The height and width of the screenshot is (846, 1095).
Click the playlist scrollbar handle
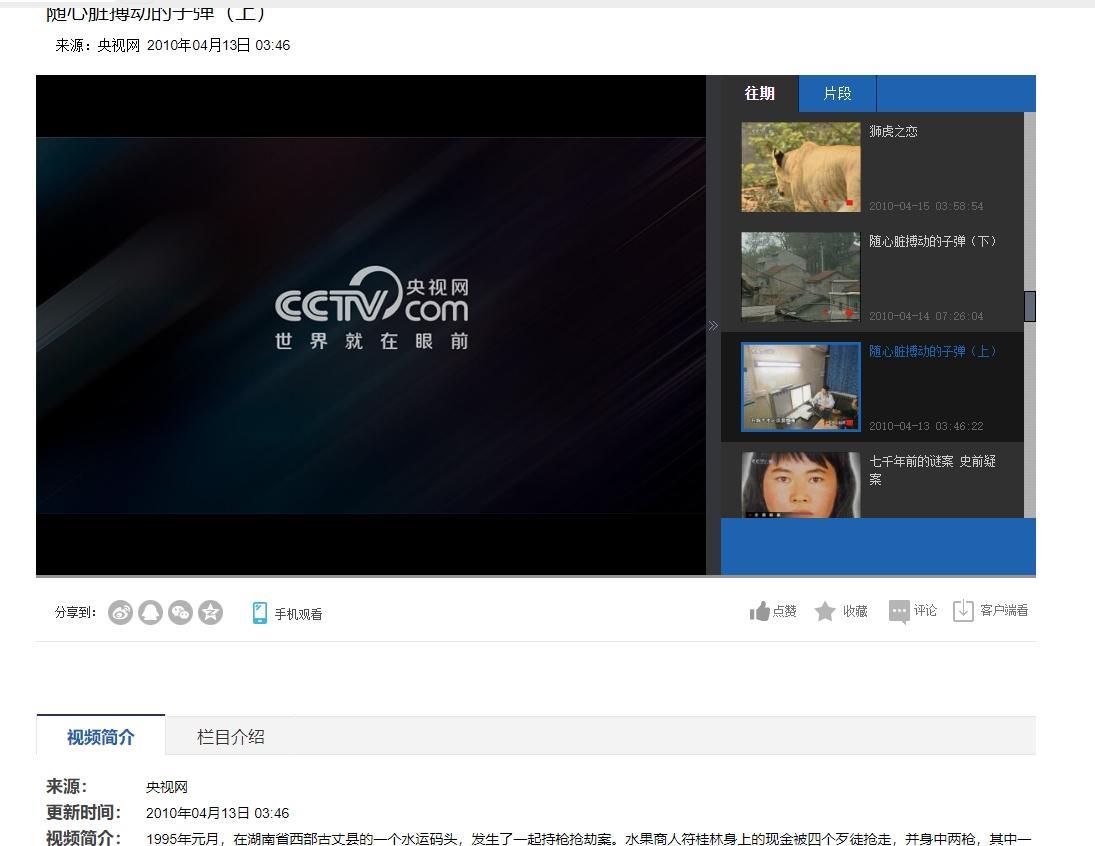(x=1029, y=306)
